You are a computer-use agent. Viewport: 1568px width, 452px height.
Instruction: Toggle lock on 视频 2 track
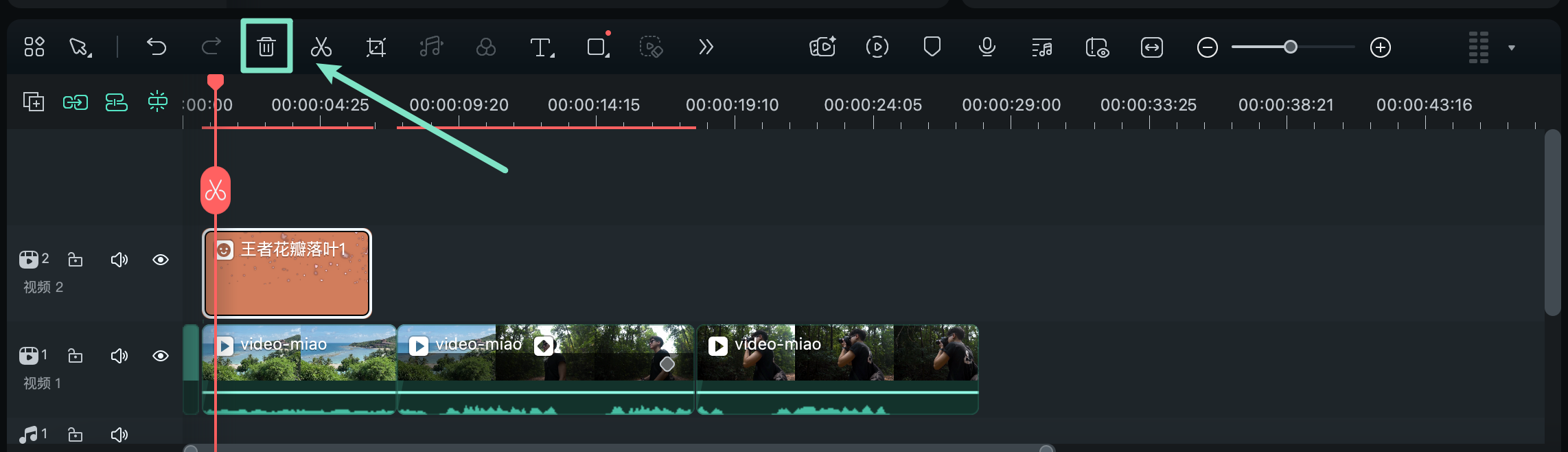[76, 260]
